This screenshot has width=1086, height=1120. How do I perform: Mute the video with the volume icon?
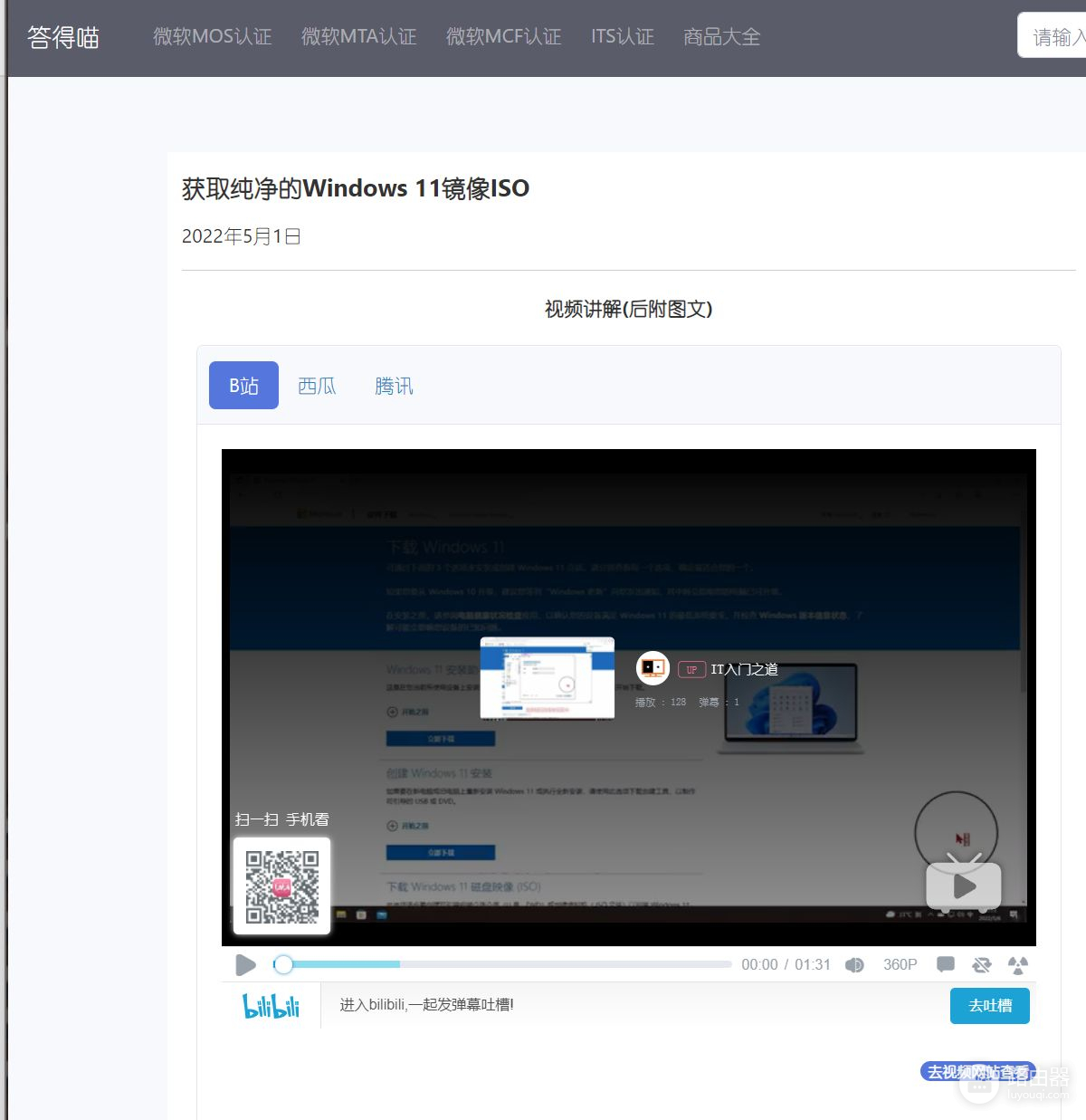pyautogui.click(x=853, y=965)
